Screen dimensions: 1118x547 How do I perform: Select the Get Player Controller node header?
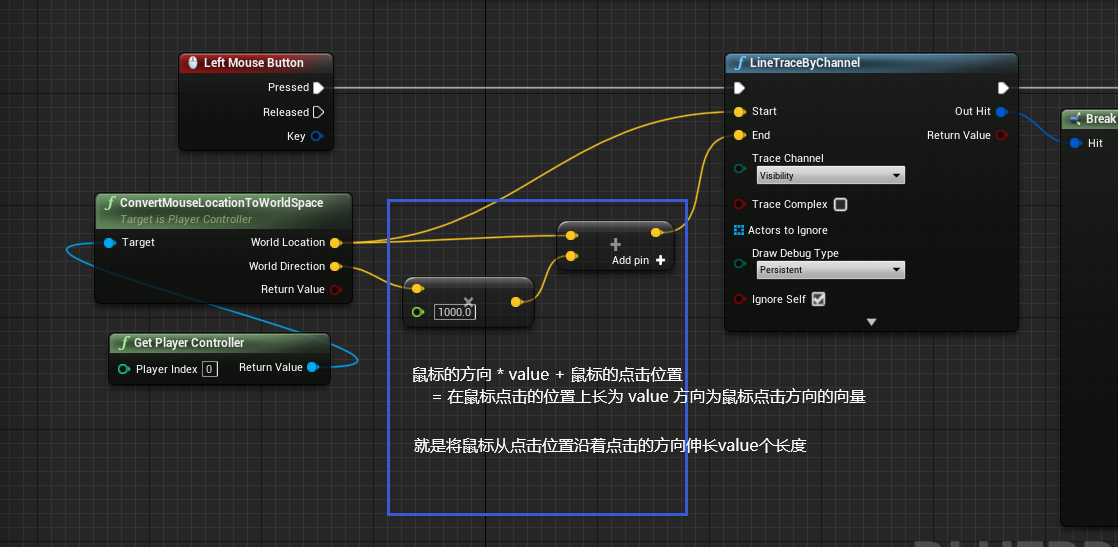219,343
